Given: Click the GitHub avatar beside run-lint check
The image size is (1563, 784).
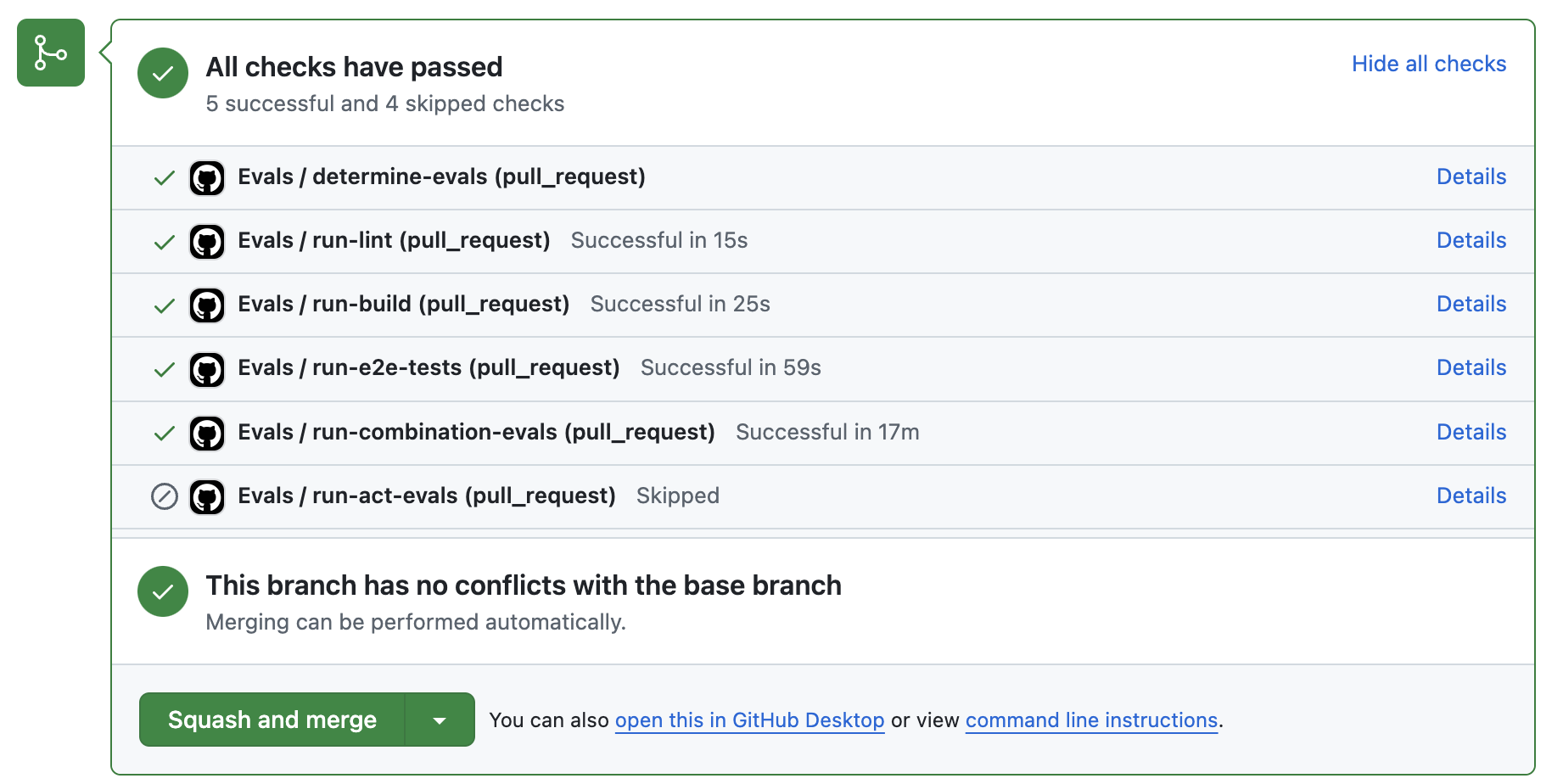Looking at the screenshot, I should point(207,242).
